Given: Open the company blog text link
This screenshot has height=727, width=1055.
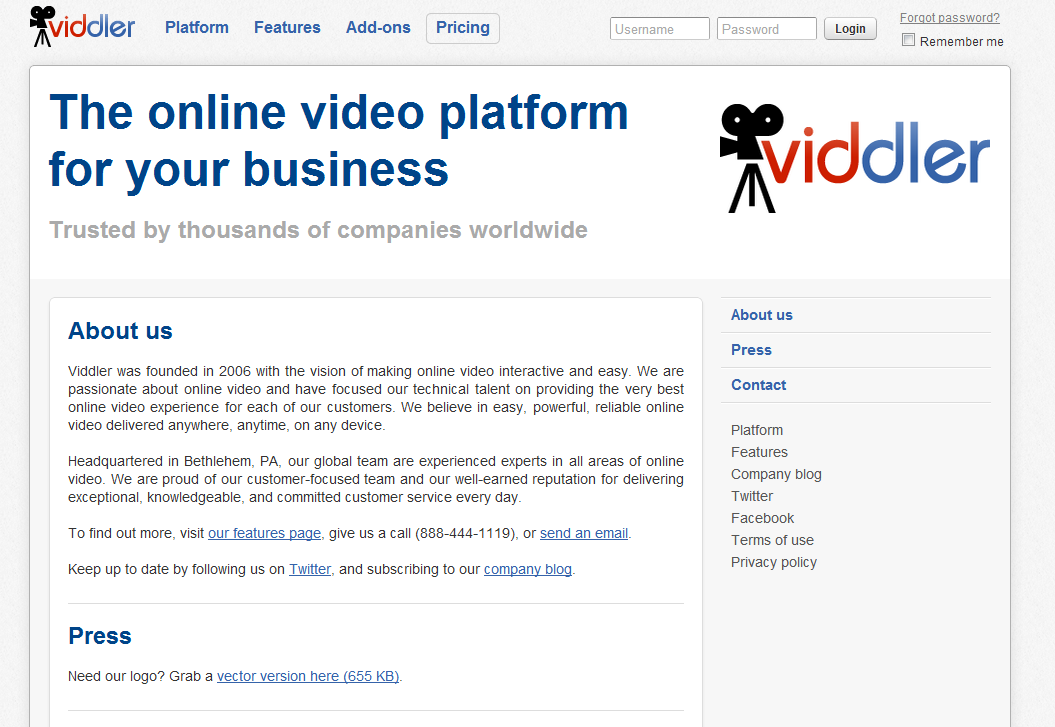Looking at the screenshot, I should [528, 569].
